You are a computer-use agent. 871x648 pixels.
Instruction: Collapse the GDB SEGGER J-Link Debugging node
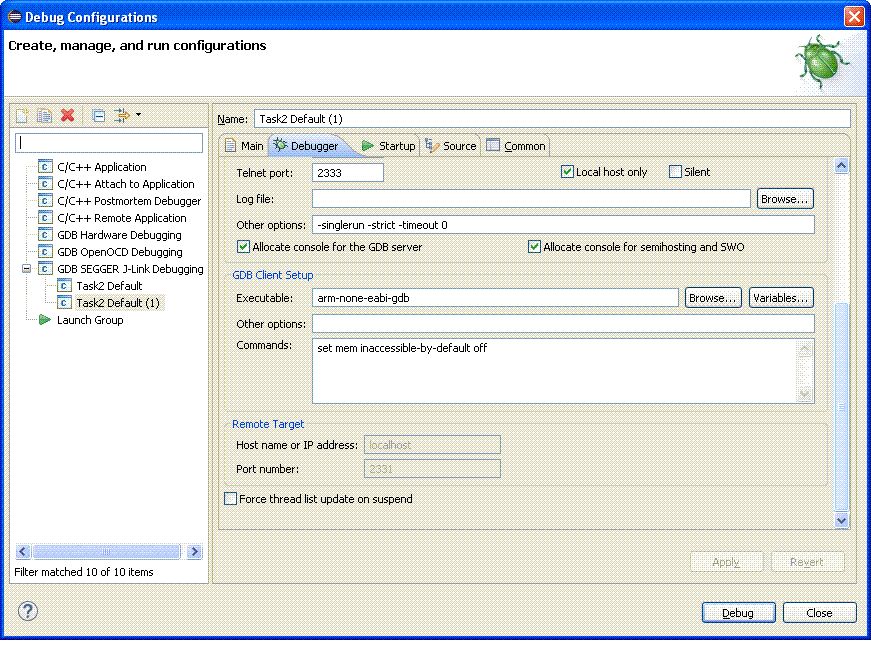pyautogui.click(x=26, y=269)
